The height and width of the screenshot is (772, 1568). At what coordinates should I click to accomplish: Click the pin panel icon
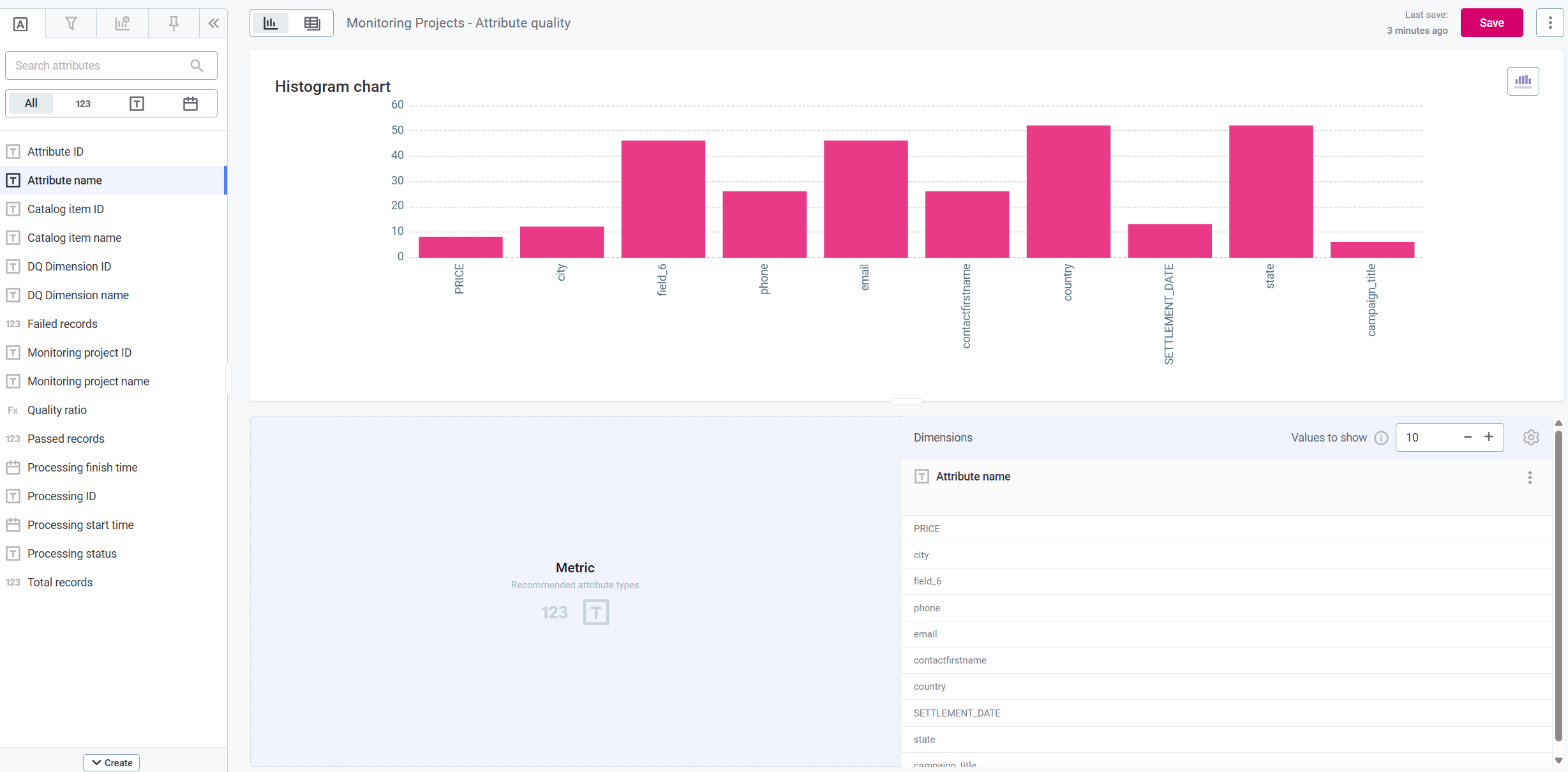tap(173, 23)
